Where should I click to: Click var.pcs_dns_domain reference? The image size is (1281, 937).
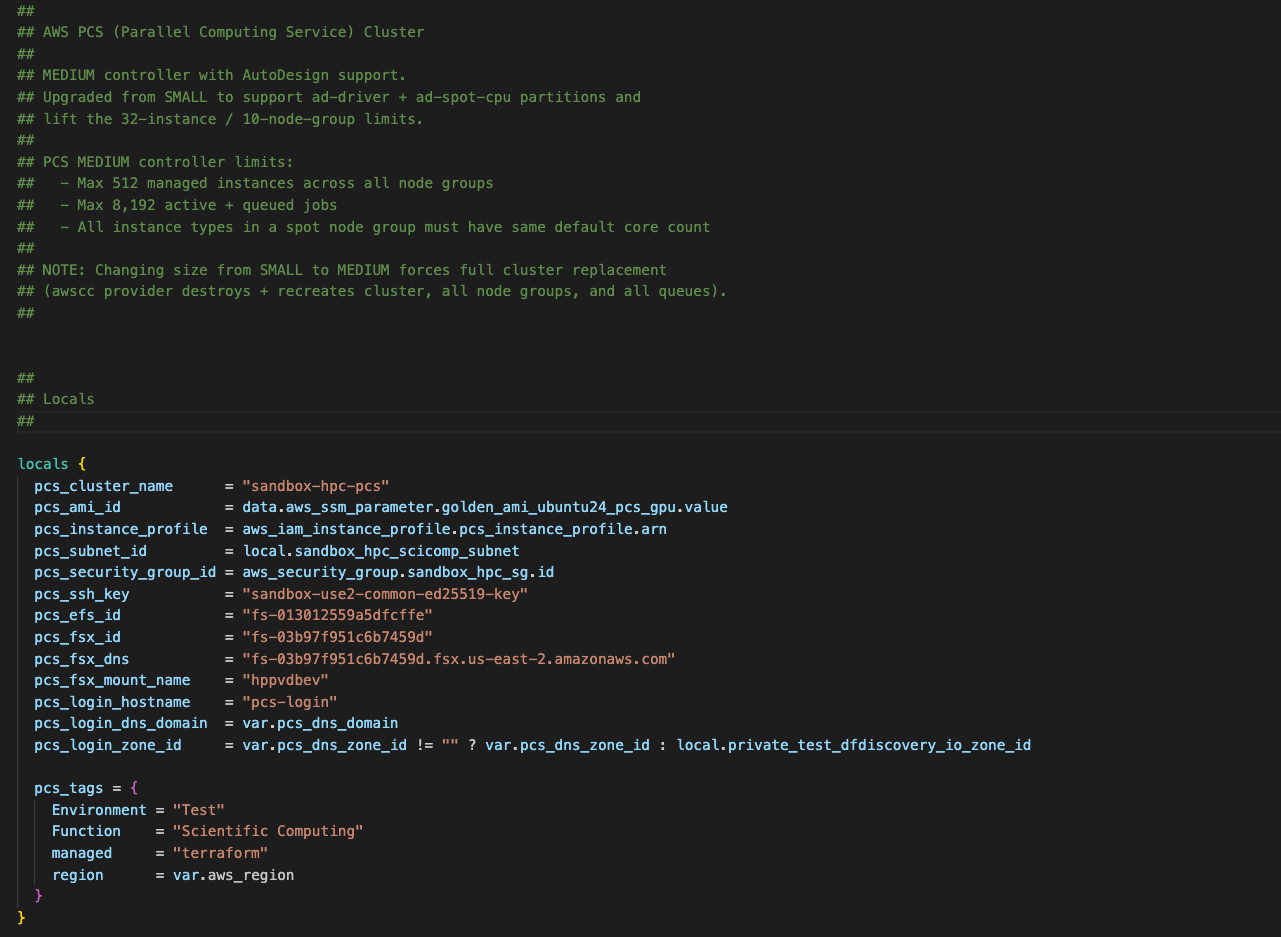coord(320,723)
